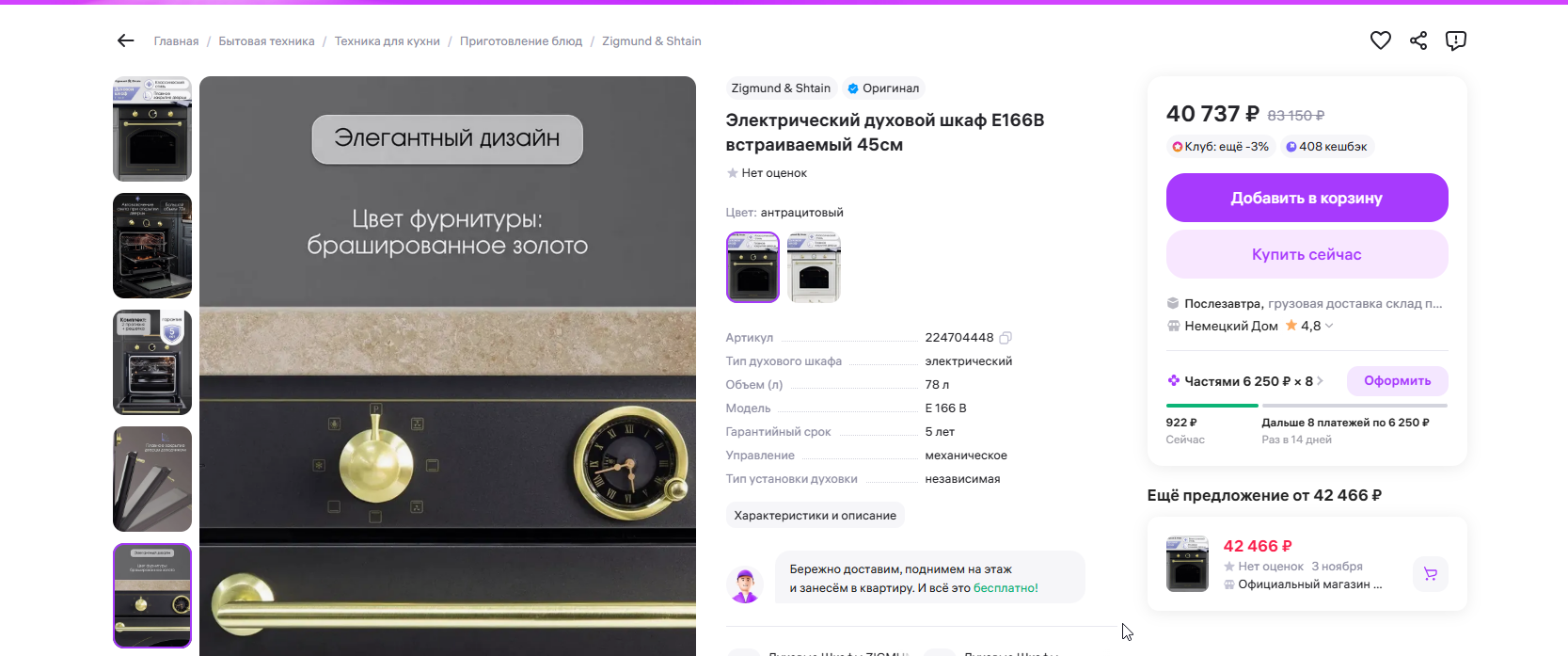Screen dimensions: 1568x656
Task: Click the report complaint speech bubble icon
Action: click(1456, 40)
